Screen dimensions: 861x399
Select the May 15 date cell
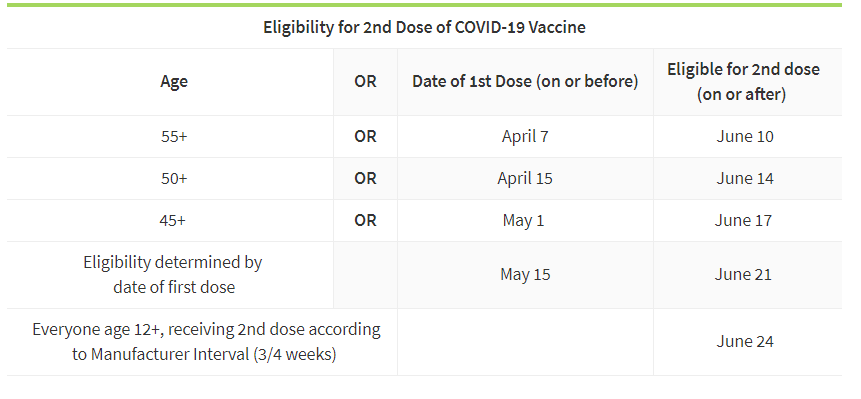click(x=525, y=274)
